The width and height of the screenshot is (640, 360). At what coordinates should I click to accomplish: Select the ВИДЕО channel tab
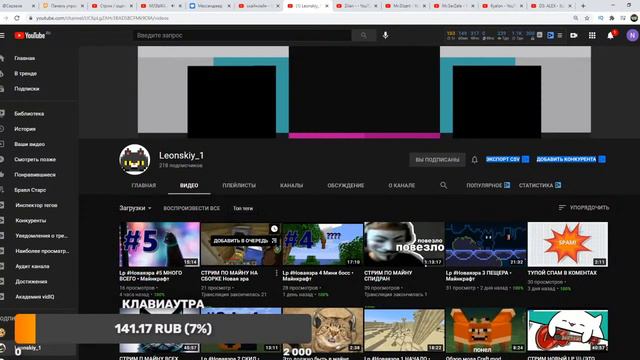[189, 185]
